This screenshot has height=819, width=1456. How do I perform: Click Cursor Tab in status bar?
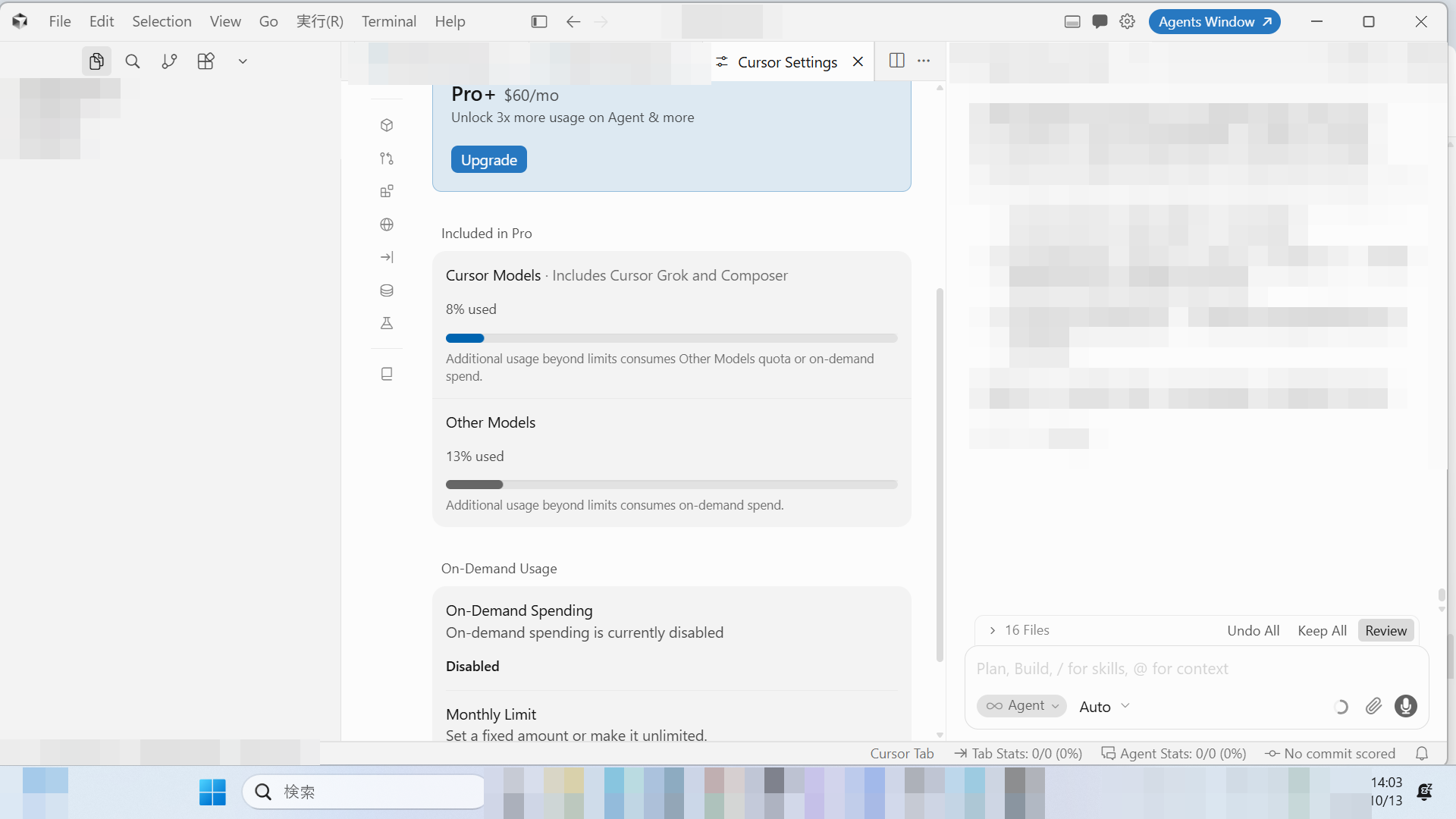coord(902,754)
